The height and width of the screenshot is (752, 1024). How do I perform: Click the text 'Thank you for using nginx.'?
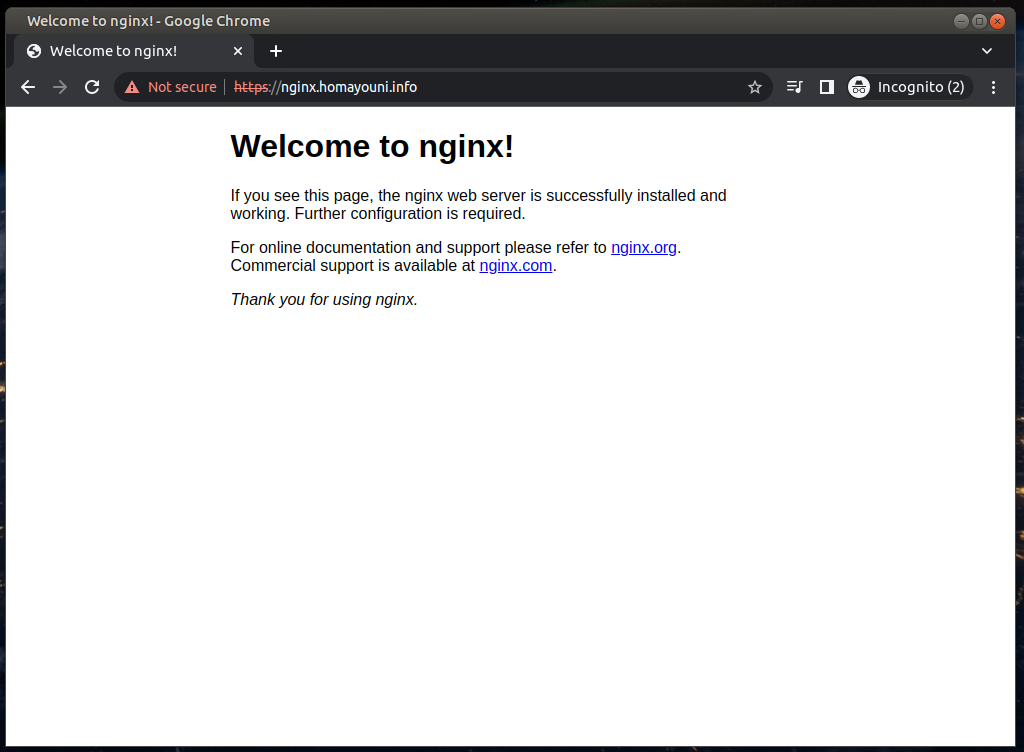(x=324, y=300)
